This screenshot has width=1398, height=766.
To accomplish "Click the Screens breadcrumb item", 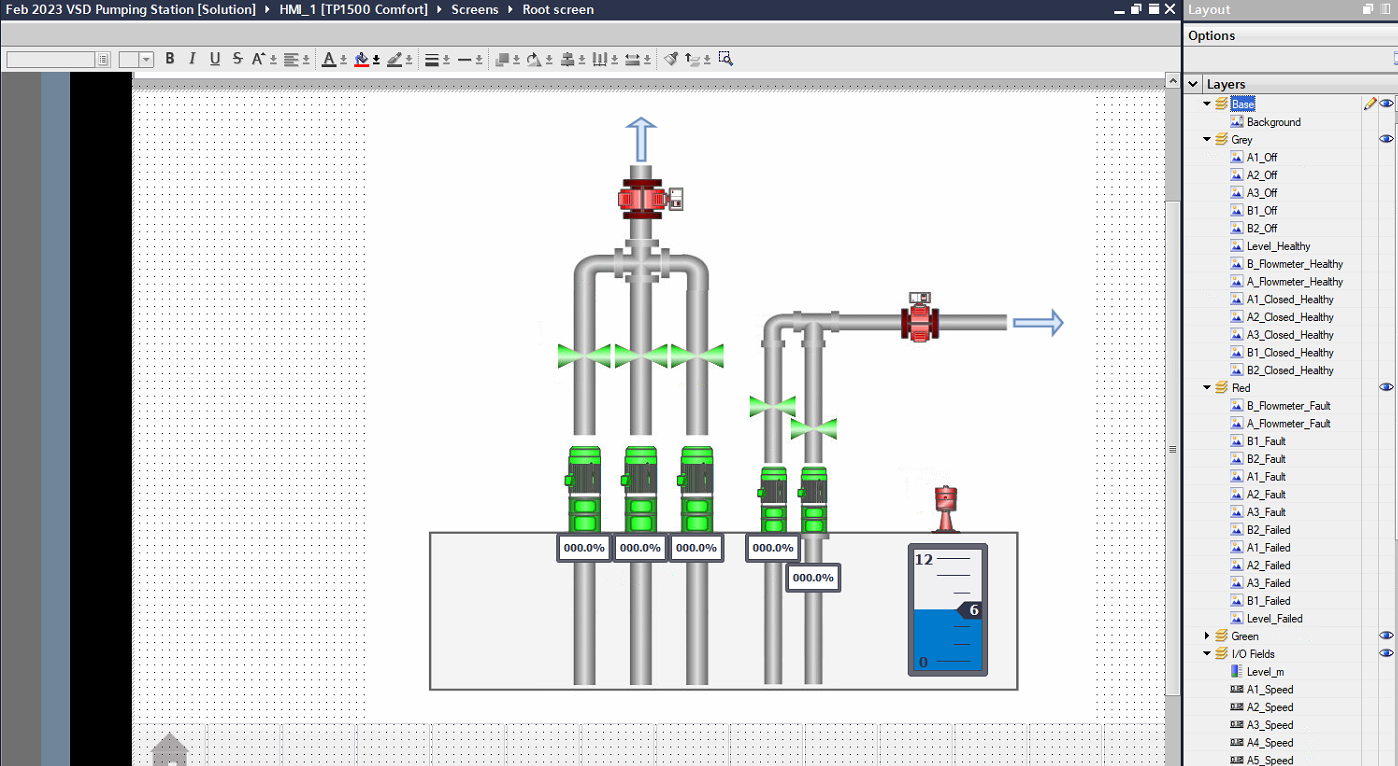I will tap(474, 10).
